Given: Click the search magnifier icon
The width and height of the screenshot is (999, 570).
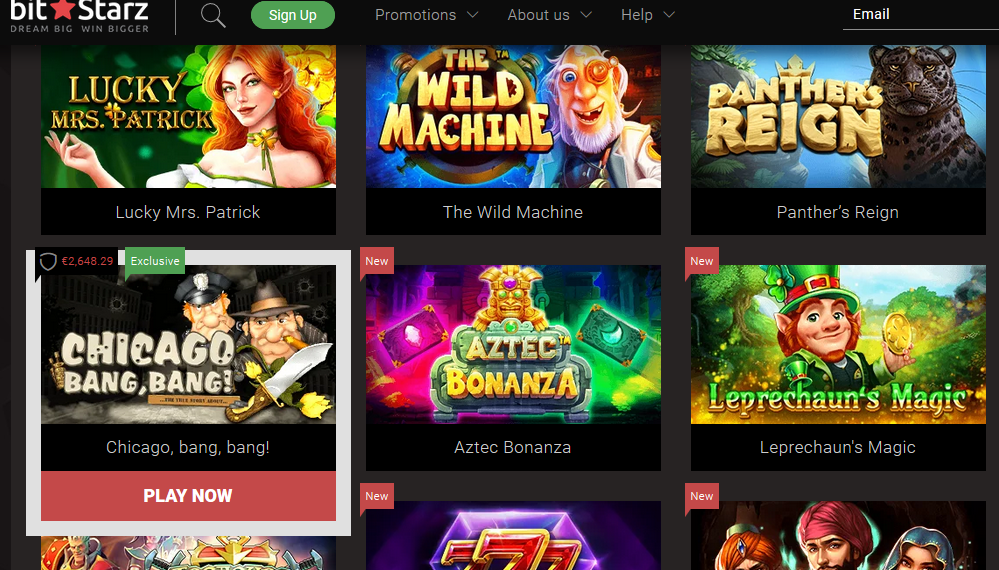Looking at the screenshot, I should coord(213,15).
